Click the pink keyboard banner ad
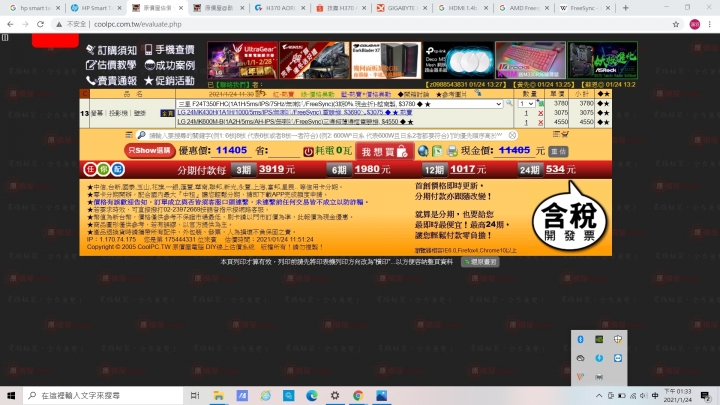720x405 pixels. (x=530, y=60)
